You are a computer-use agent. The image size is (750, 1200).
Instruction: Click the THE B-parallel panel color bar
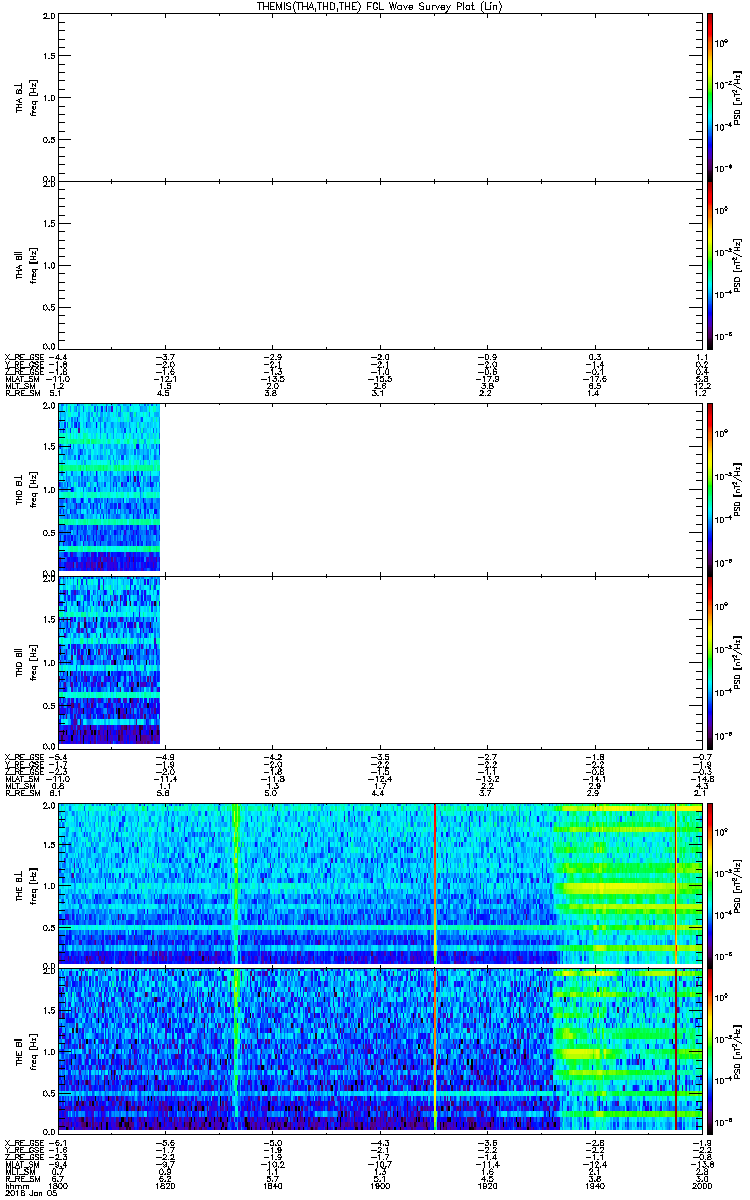tap(709, 1050)
